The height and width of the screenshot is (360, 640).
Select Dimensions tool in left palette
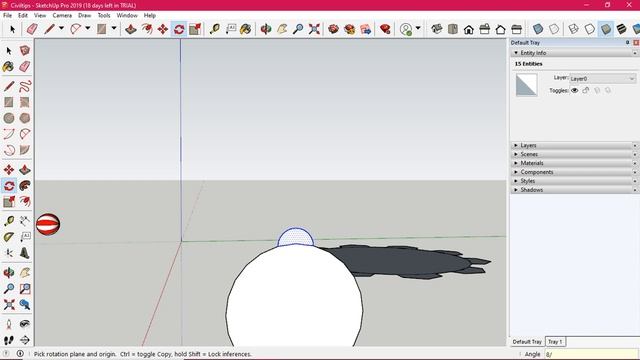click(x=24, y=221)
